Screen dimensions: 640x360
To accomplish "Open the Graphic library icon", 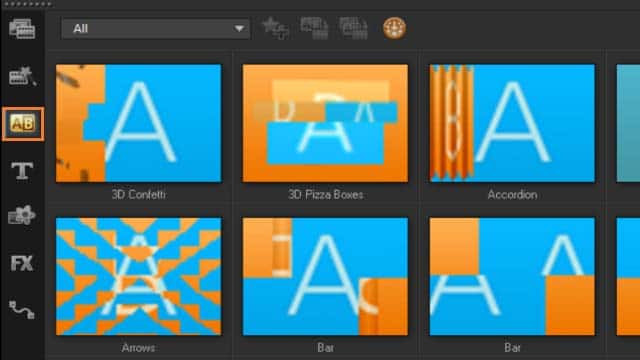I will (22, 216).
